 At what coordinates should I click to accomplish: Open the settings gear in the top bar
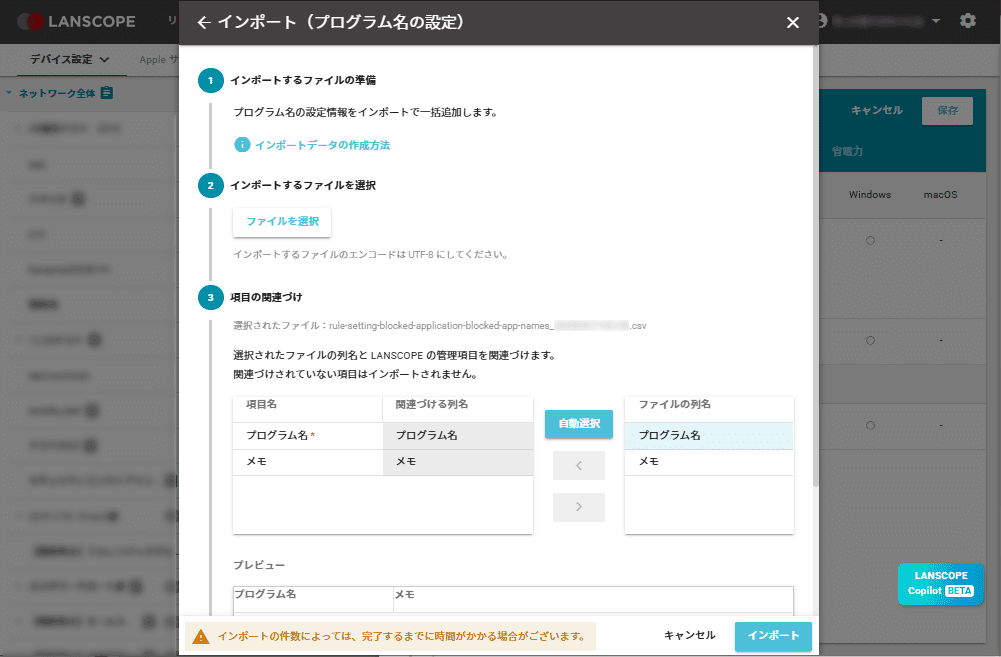tap(967, 20)
